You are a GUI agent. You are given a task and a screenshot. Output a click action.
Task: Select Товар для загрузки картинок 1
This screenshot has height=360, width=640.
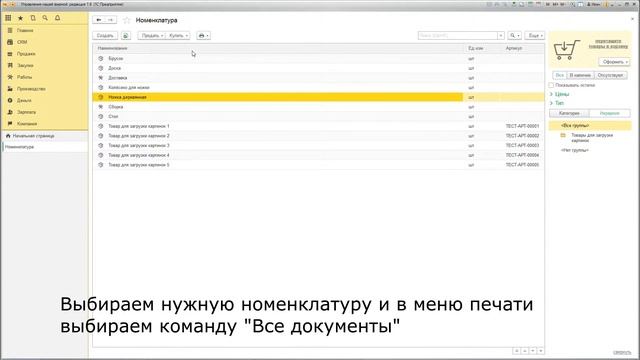[318, 126]
